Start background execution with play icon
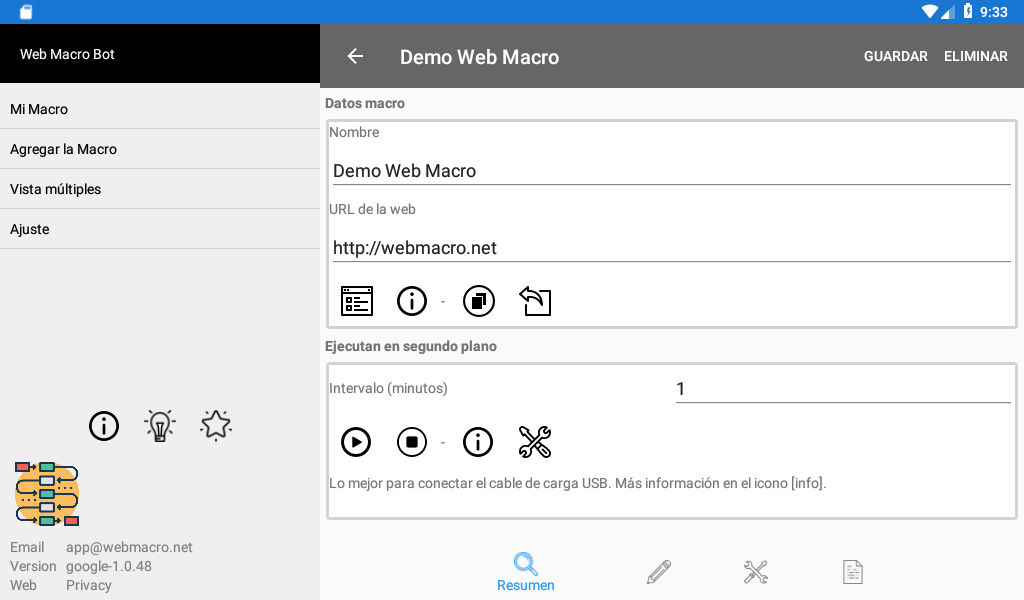The height and width of the screenshot is (600, 1024). point(356,442)
